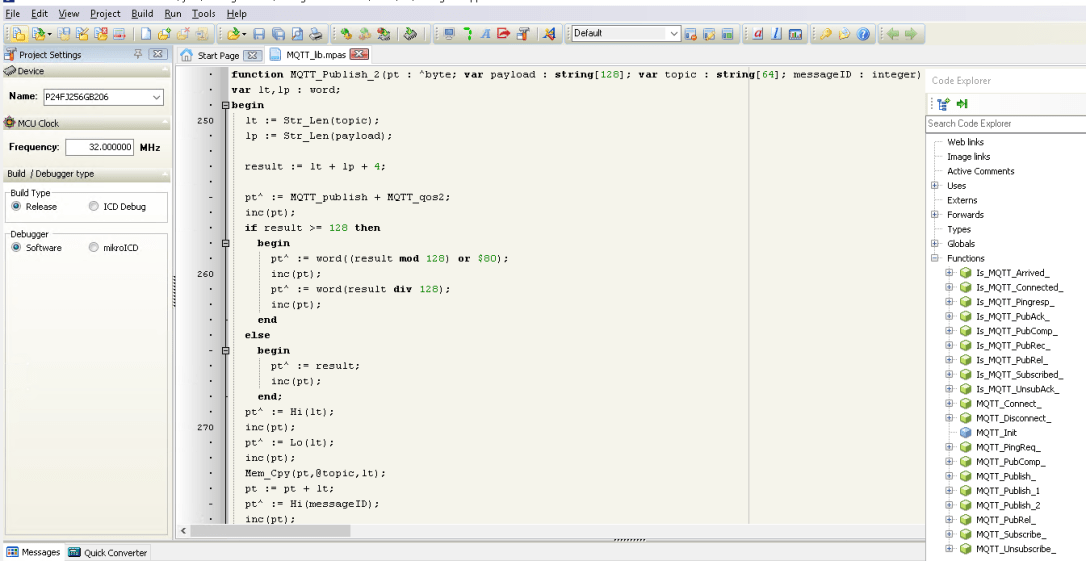1086x561 pixels.
Task: Open the Default layout dropdown
Action: coord(673,33)
